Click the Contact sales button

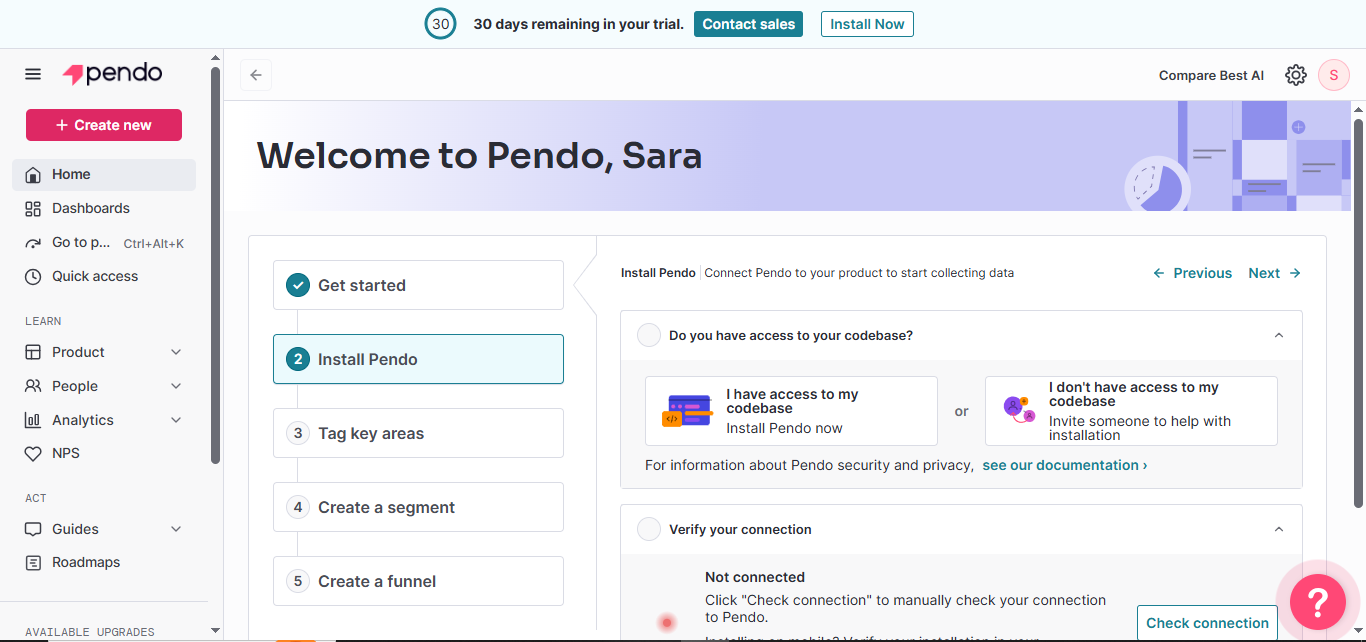[748, 24]
